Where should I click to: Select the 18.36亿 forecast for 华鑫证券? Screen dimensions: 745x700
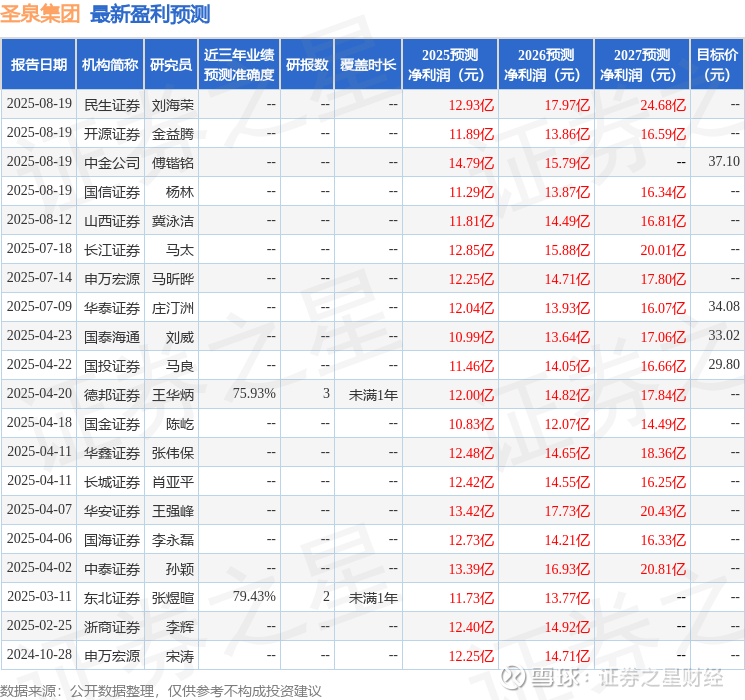[x=663, y=453]
